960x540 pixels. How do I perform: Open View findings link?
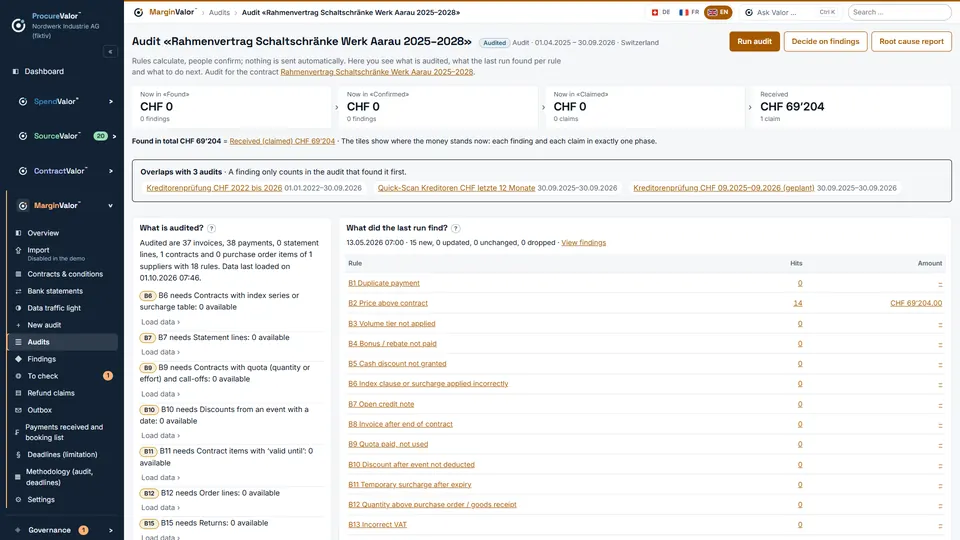pyautogui.click(x=583, y=243)
